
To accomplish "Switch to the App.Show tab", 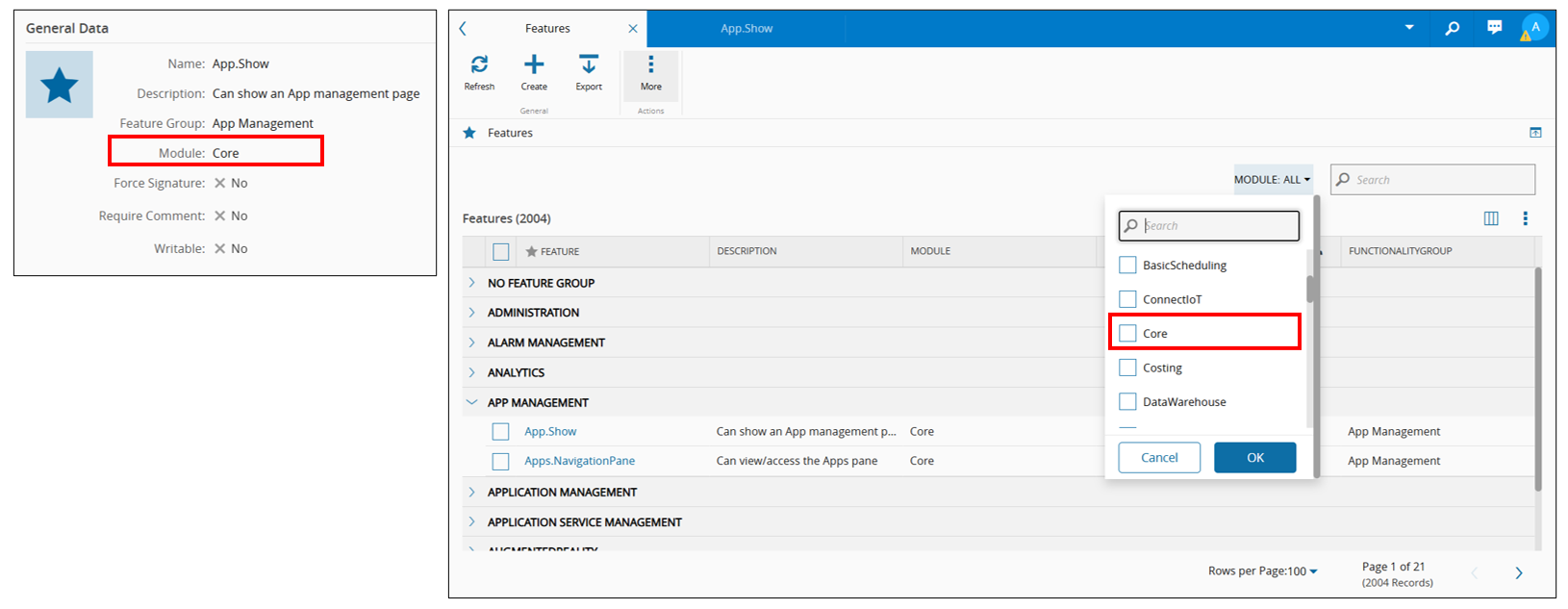I will click(746, 29).
